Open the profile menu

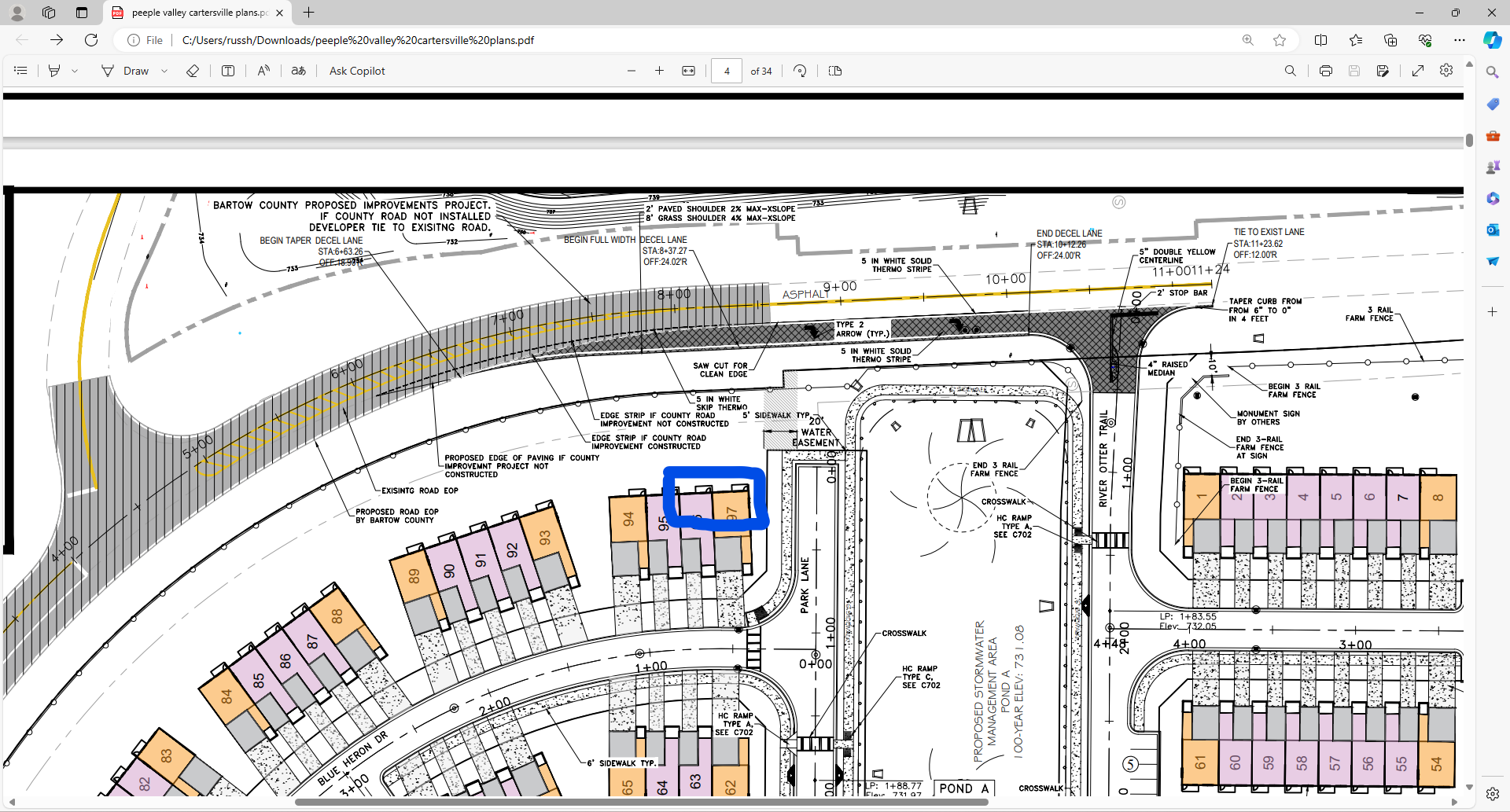point(17,13)
